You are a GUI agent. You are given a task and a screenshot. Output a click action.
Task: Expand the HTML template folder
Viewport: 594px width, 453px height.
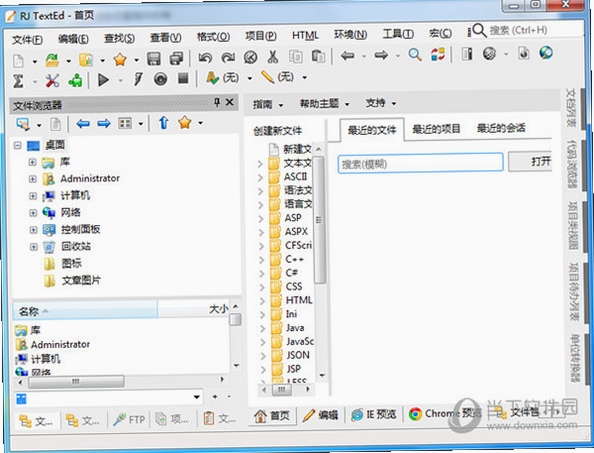(262, 301)
